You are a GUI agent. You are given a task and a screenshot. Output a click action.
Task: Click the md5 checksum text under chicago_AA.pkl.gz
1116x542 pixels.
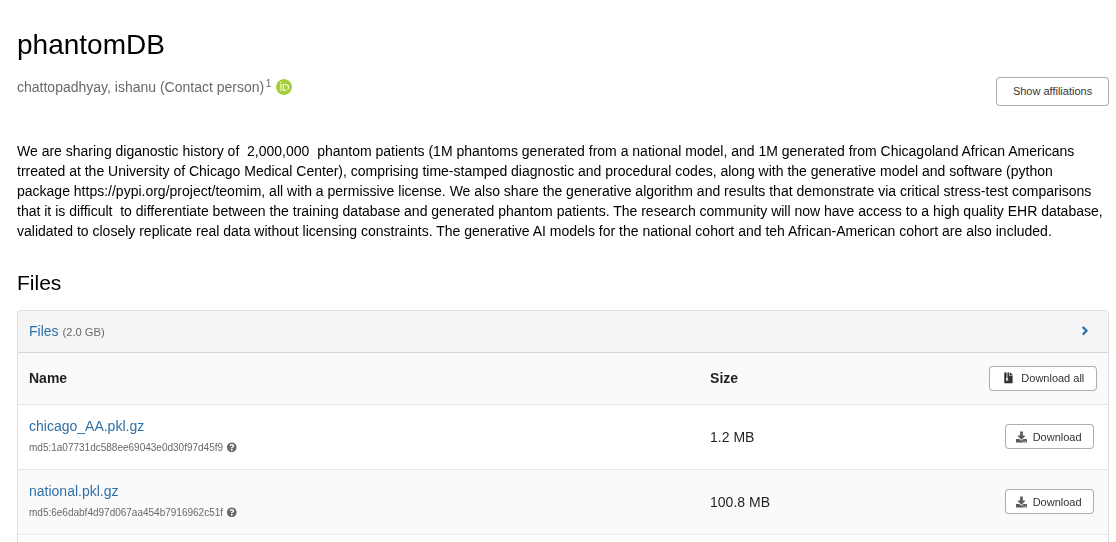126,448
